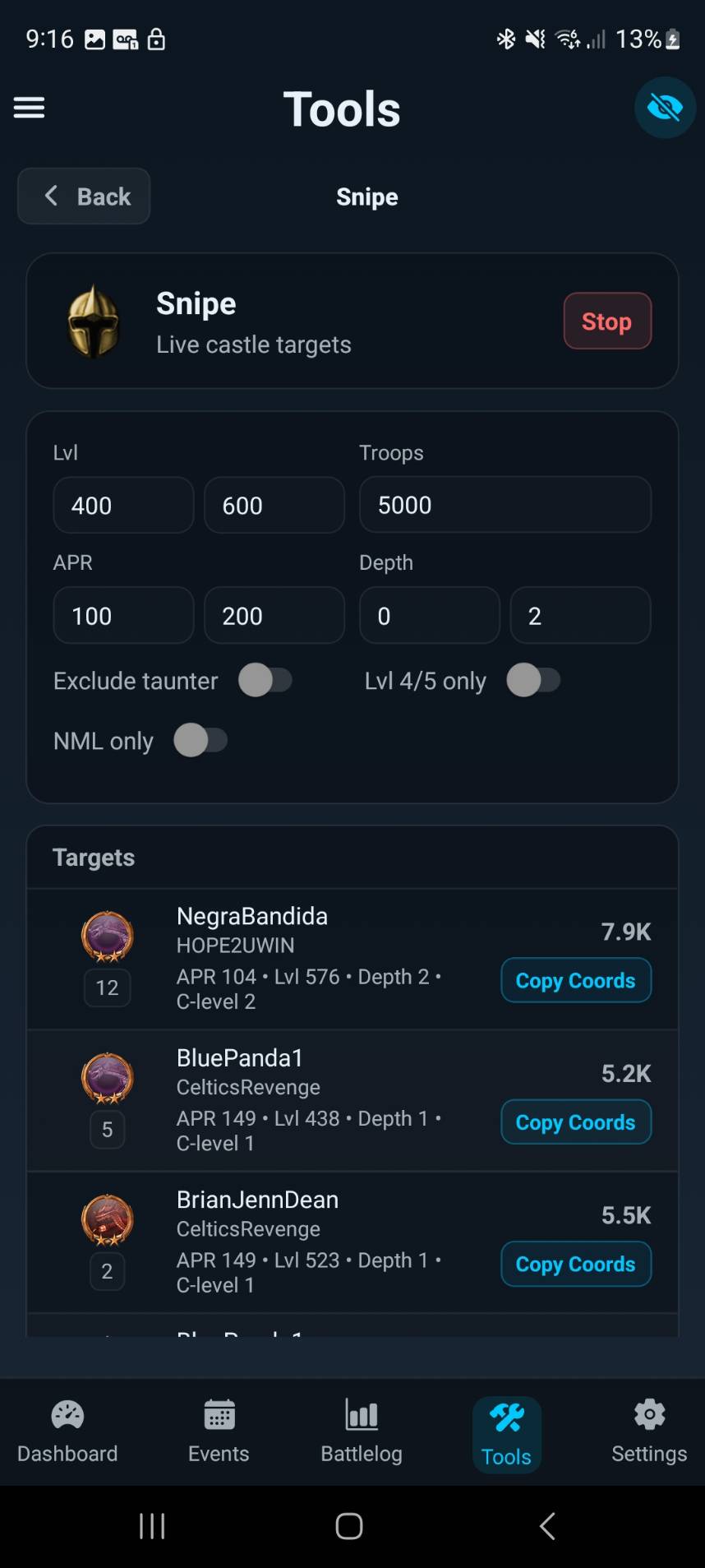Stop the live Snipe scan
Screen dimensions: 705x1568
(x=607, y=321)
